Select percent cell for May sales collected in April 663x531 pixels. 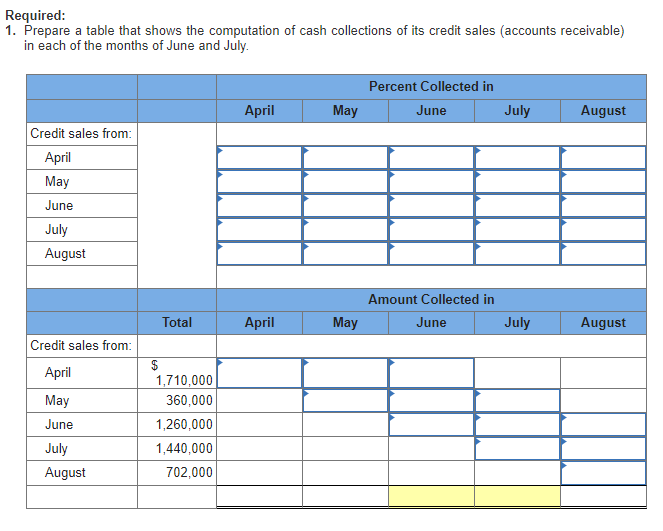pyautogui.click(x=260, y=182)
